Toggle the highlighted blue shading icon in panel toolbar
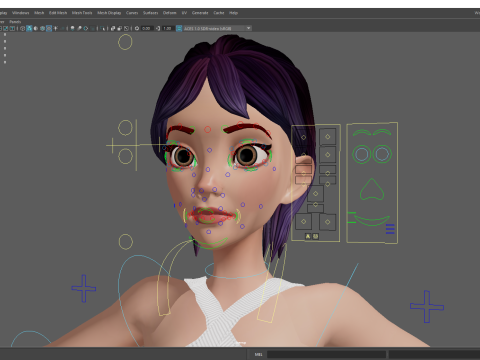This screenshot has width=480, height=360. tap(29, 28)
